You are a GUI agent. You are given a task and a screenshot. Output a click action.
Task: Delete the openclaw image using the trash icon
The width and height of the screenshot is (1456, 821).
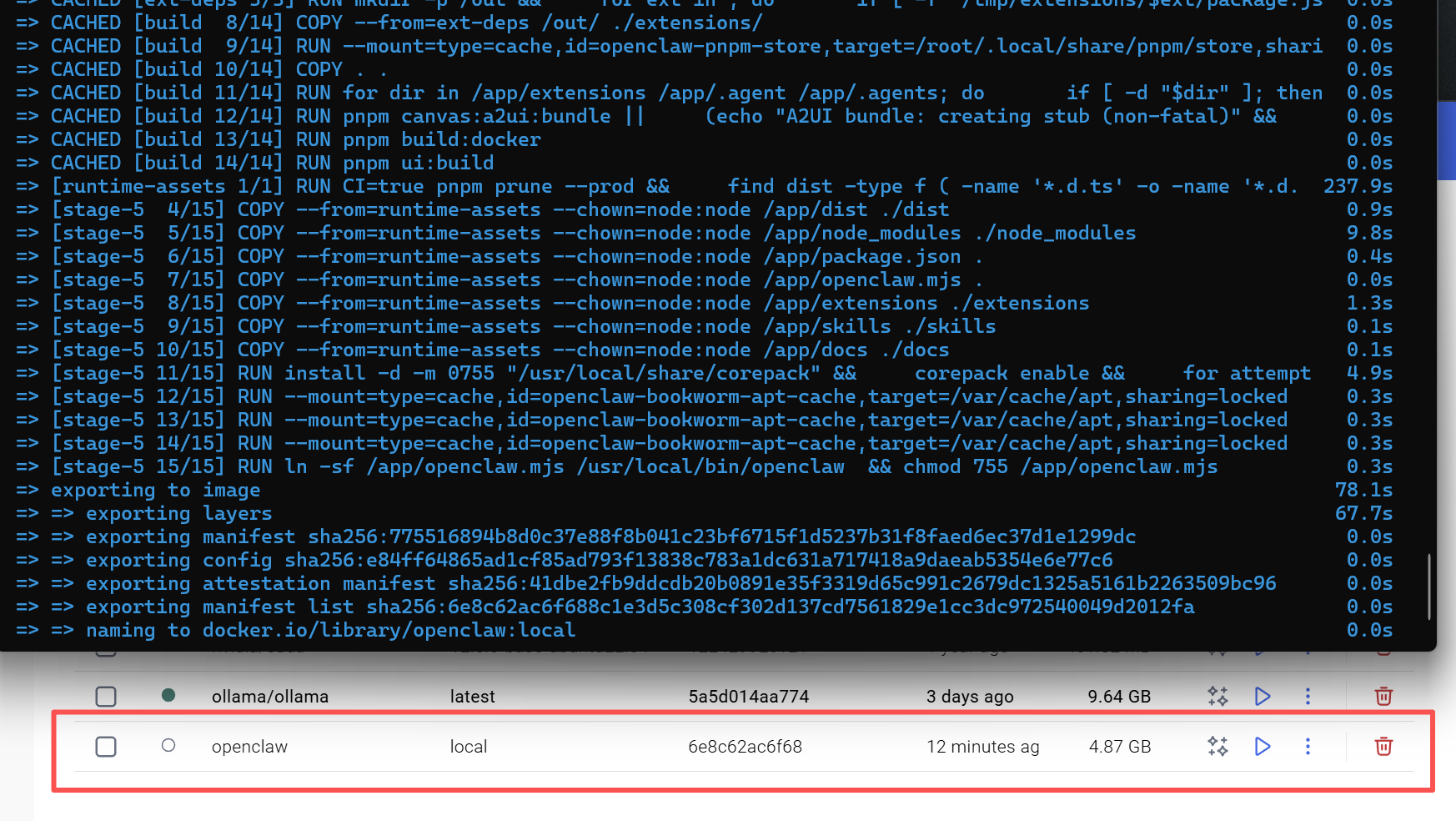(1383, 746)
